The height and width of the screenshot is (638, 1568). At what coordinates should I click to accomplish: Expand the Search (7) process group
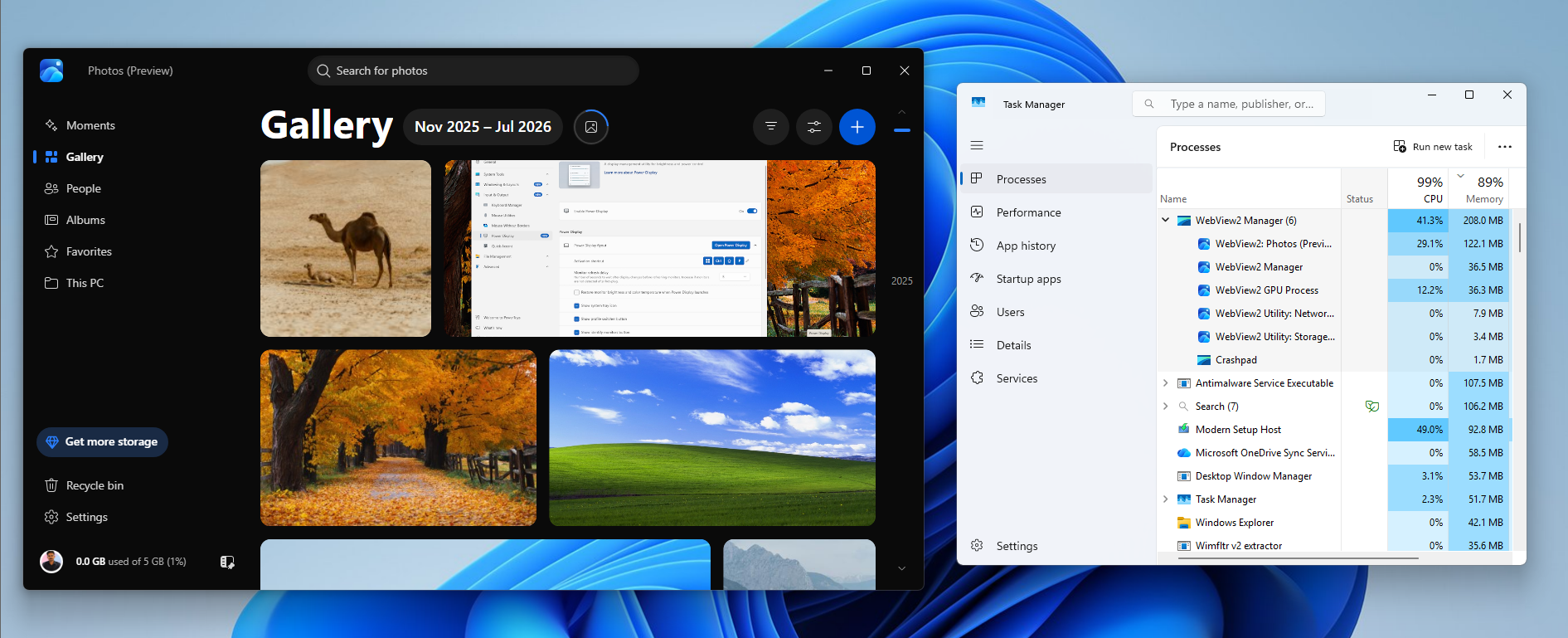click(x=1165, y=407)
